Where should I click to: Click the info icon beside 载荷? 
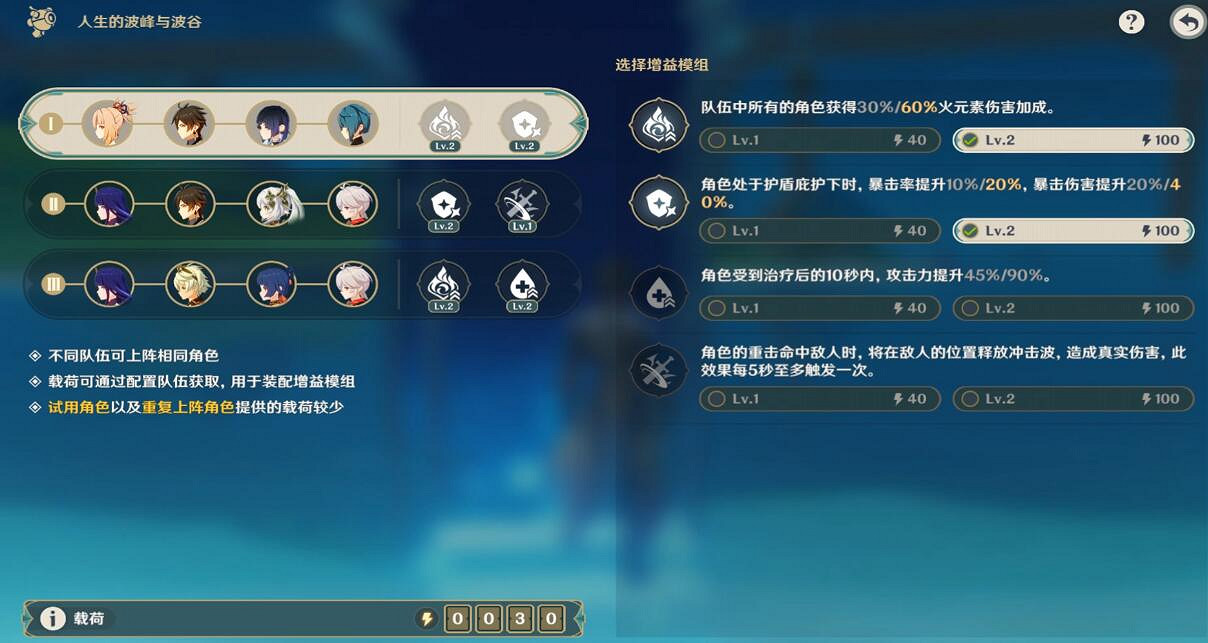point(52,619)
